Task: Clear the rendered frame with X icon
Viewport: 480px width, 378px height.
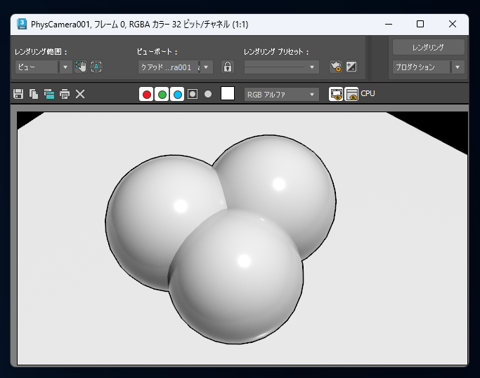Action: pyautogui.click(x=80, y=94)
